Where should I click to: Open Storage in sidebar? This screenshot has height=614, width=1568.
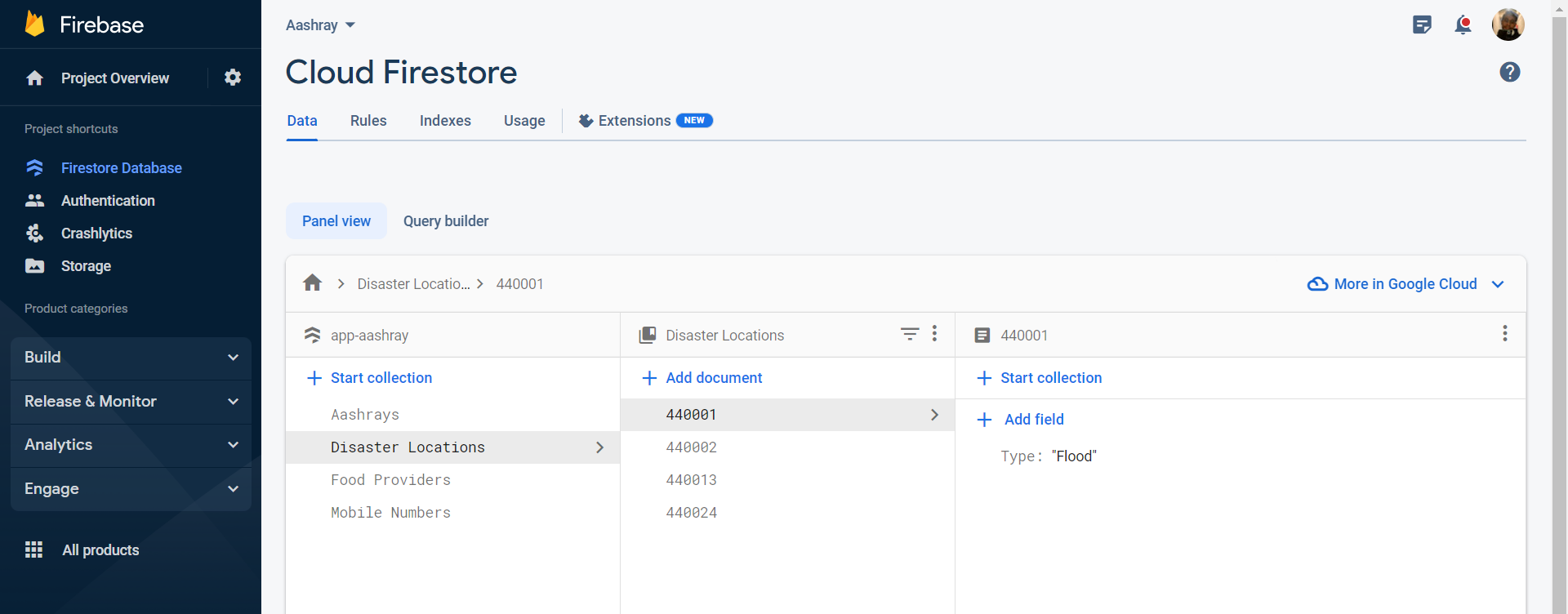tap(86, 266)
